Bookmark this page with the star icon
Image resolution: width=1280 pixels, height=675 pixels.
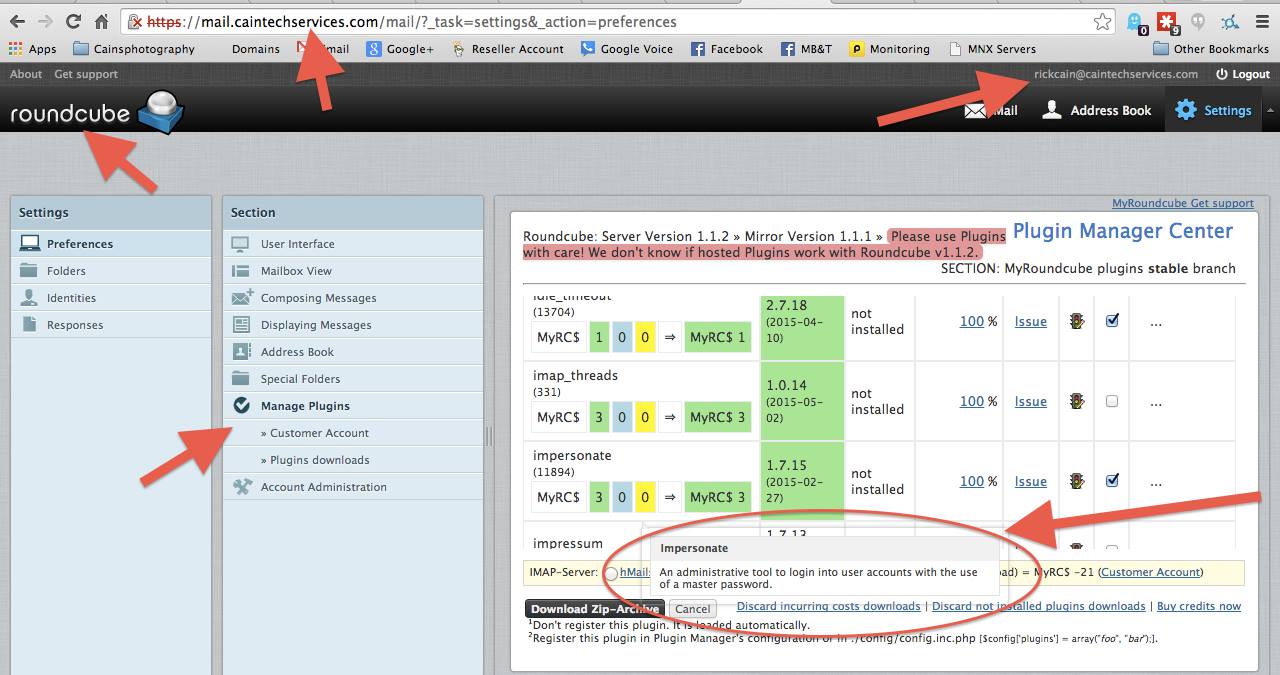click(x=1102, y=21)
